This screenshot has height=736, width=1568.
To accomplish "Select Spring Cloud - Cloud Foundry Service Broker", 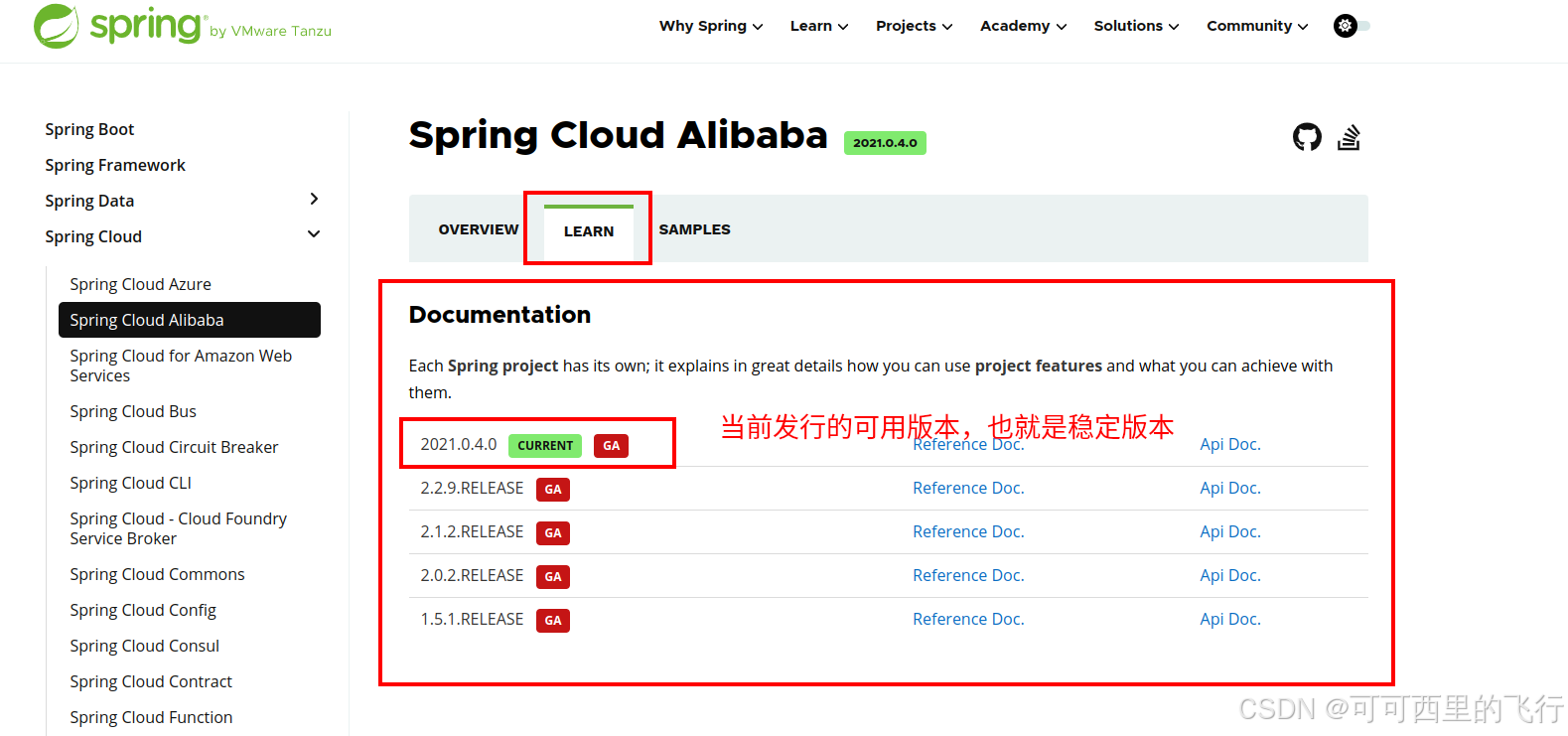I will (178, 528).
